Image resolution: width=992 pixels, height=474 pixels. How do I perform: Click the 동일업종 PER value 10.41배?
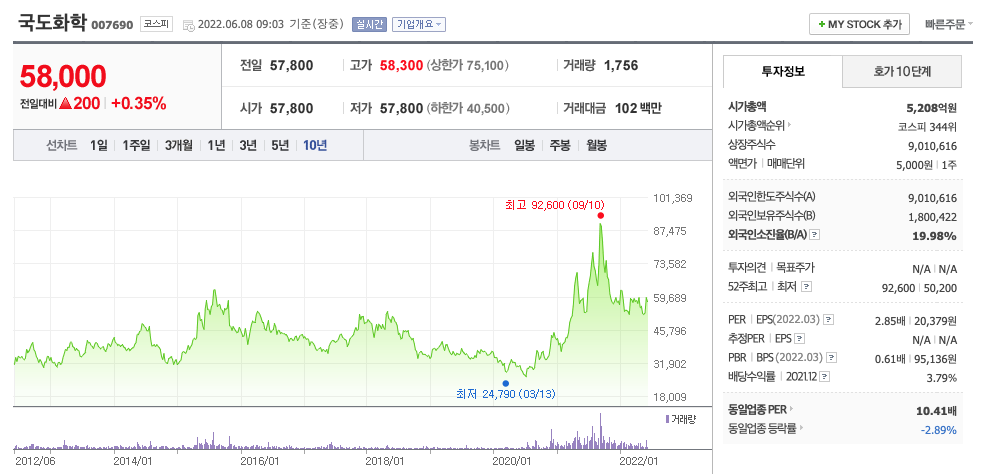[x=936, y=411]
